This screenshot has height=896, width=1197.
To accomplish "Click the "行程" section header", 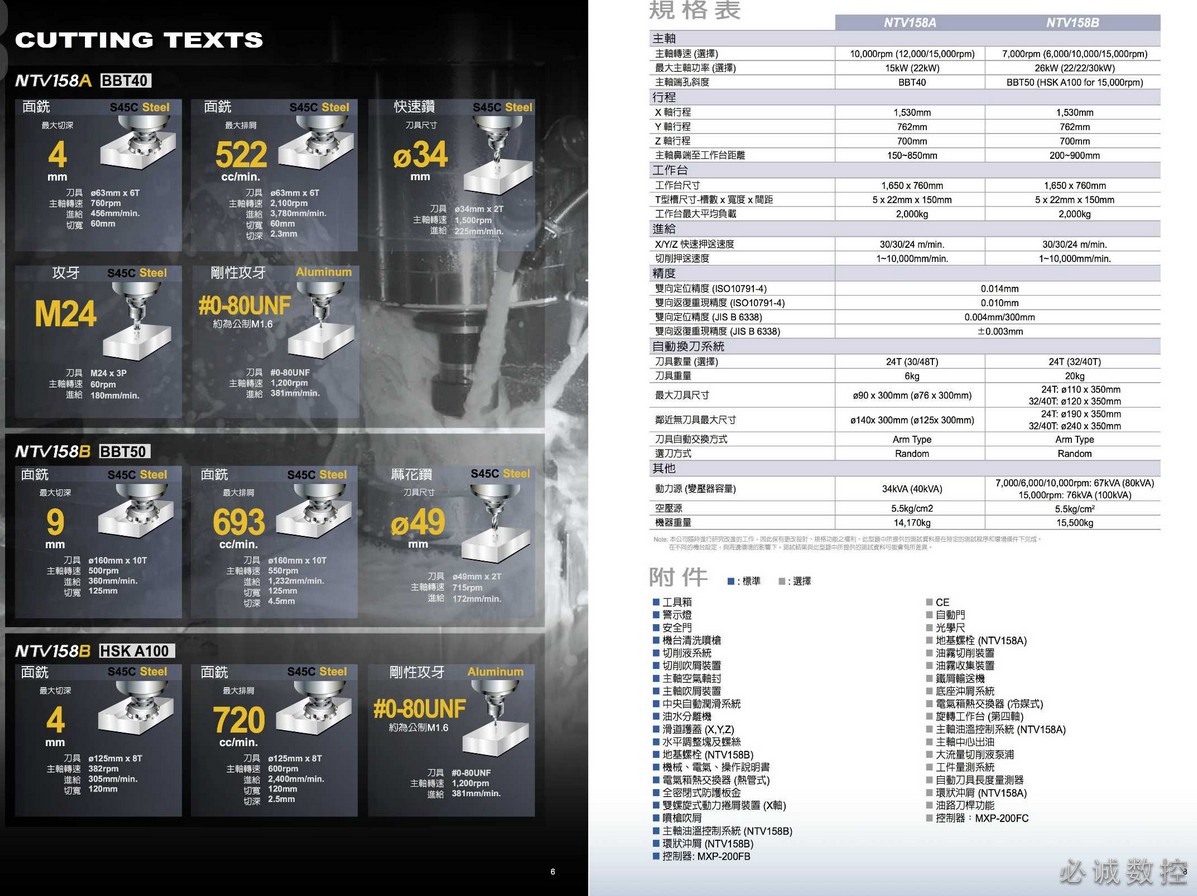I will (664, 97).
